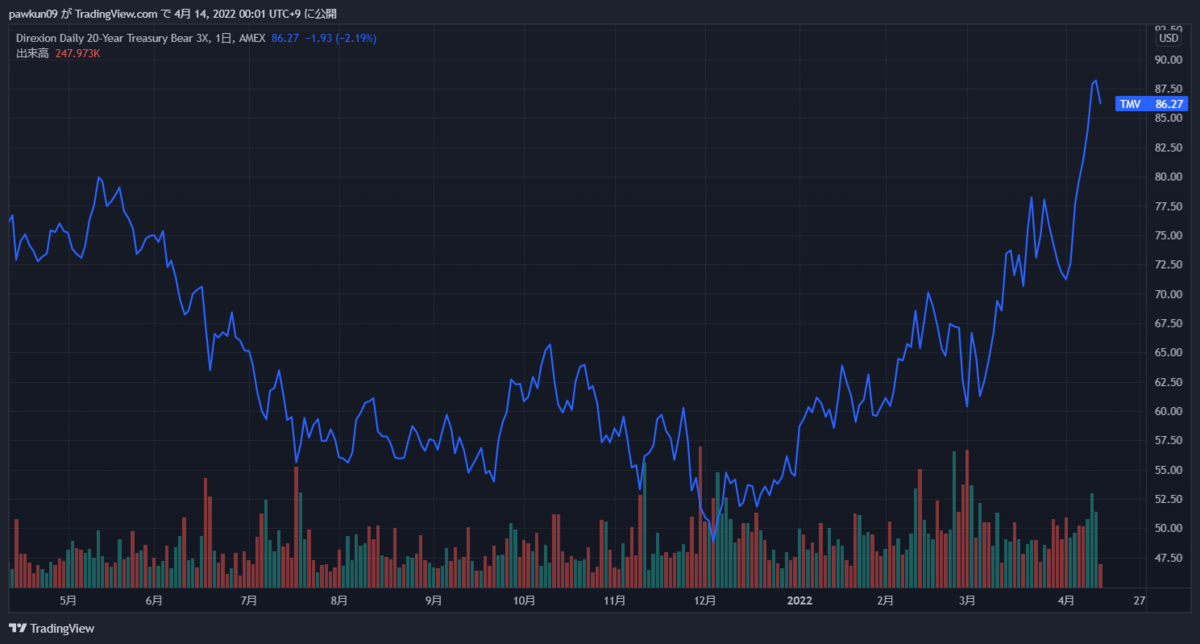Click the 47.50 price axis label
The image size is (1200, 644).
(1170, 558)
